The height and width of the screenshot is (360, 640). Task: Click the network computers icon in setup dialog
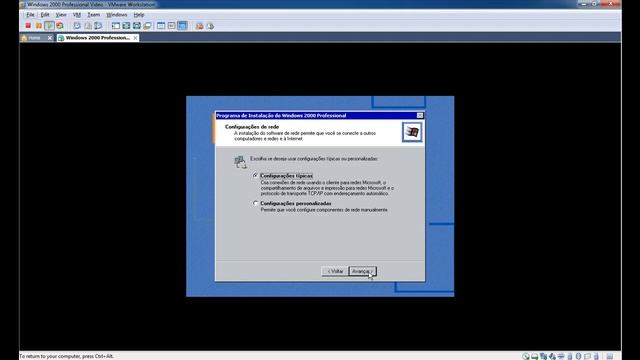240,162
